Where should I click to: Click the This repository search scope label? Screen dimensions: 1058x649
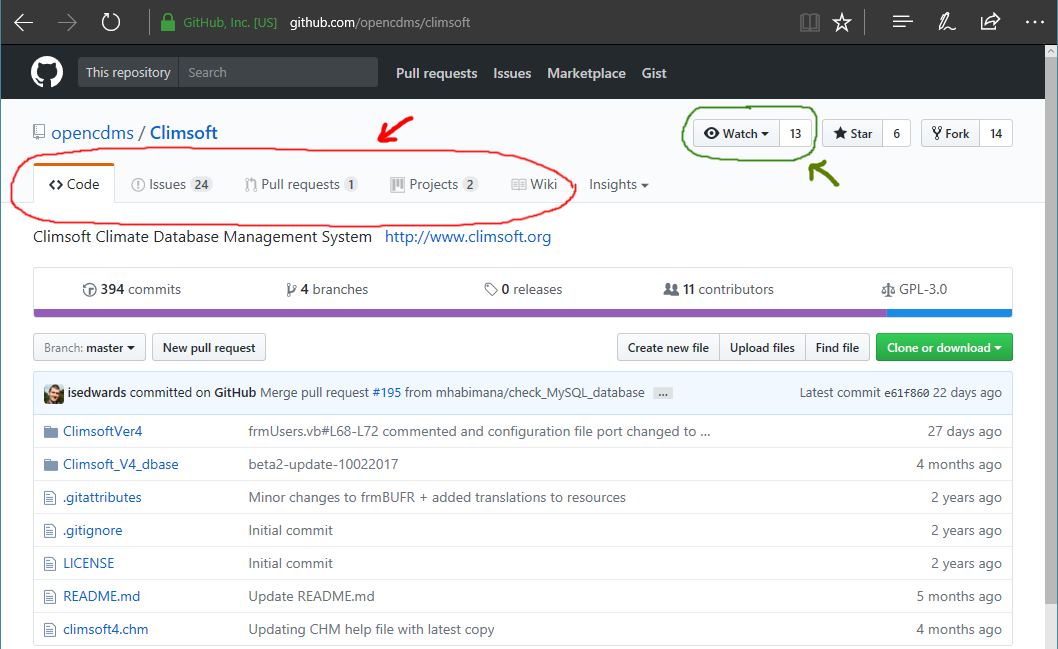(128, 72)
